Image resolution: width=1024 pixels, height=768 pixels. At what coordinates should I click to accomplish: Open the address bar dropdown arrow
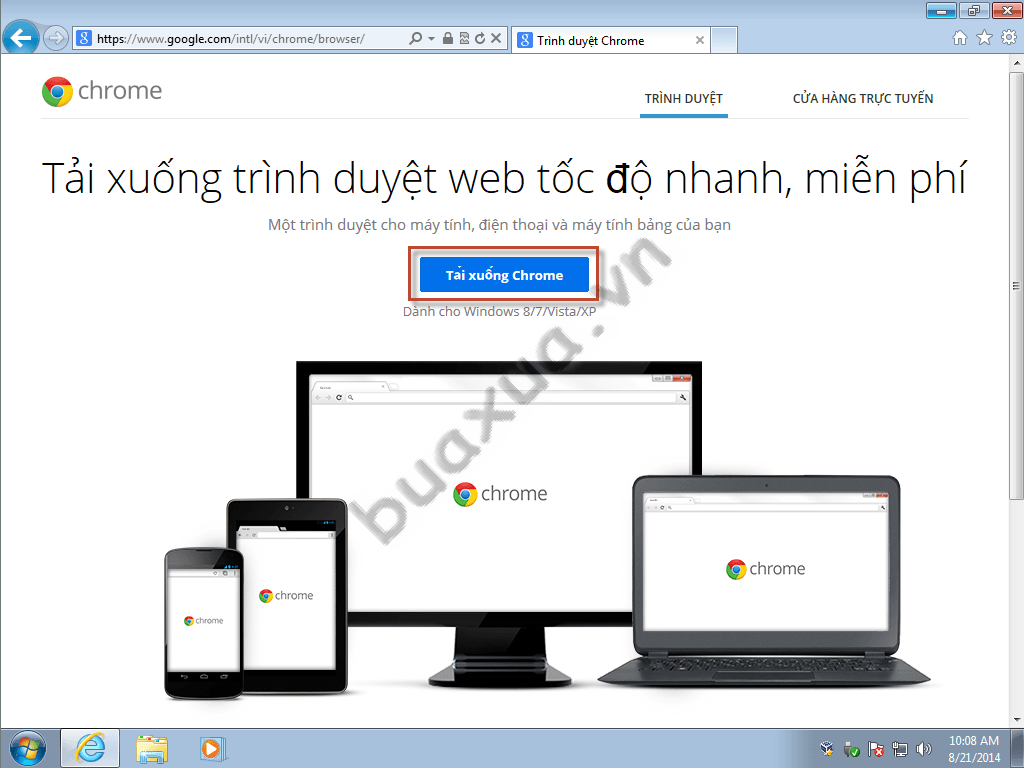[x=431, y=39]
